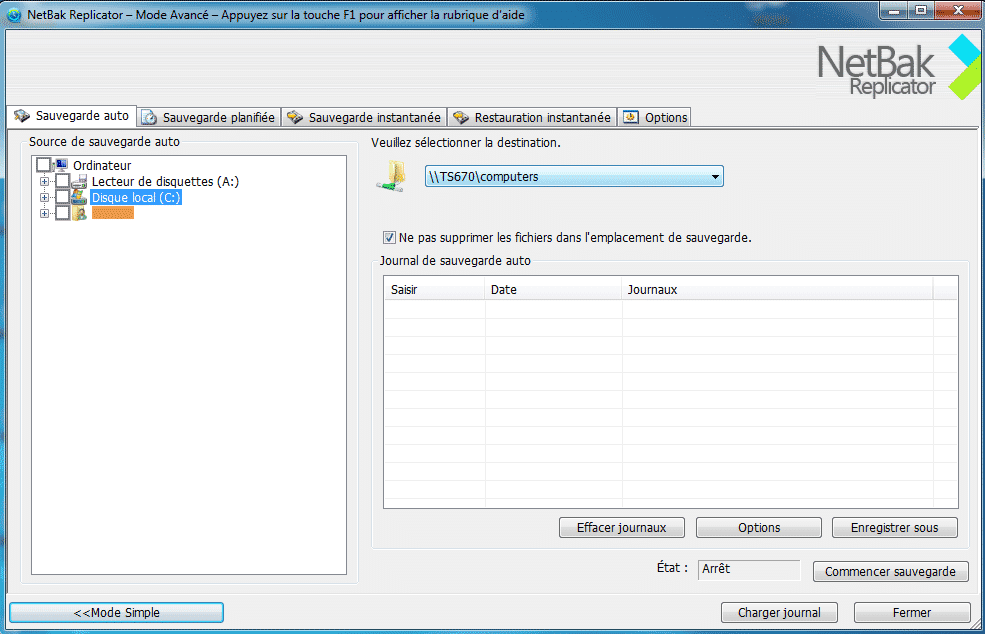
Task: Open the Options tab
Action: pos(655,118)
